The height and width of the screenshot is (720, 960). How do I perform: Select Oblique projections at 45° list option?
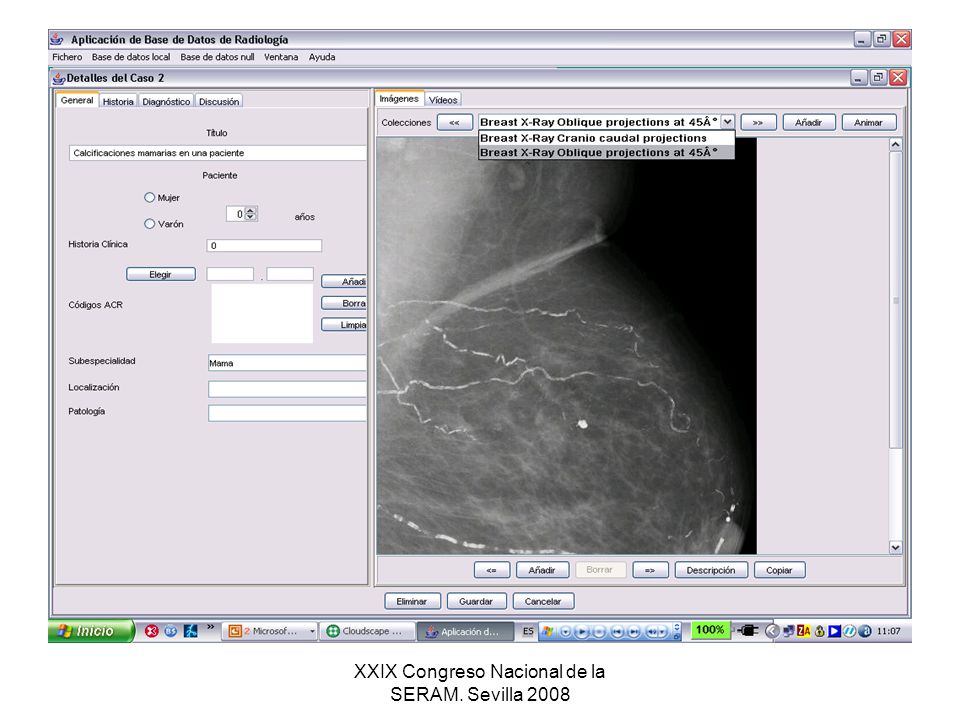tap(606, 152)
